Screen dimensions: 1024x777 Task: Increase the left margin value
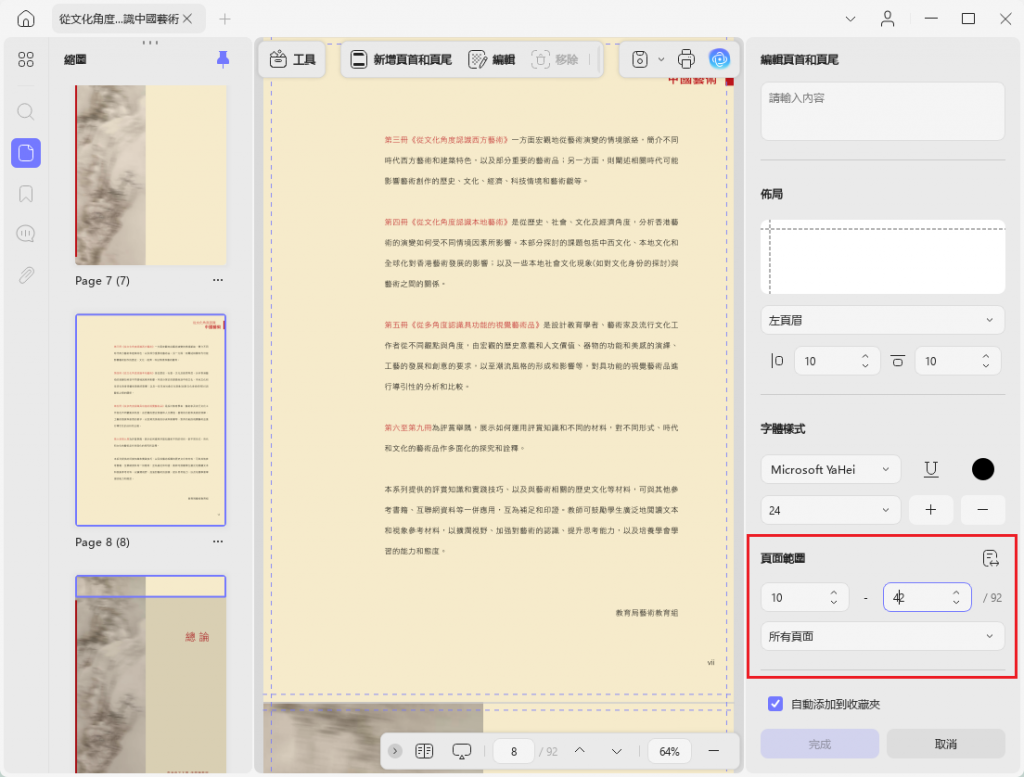pyautogui.click(x=865, y=357)
